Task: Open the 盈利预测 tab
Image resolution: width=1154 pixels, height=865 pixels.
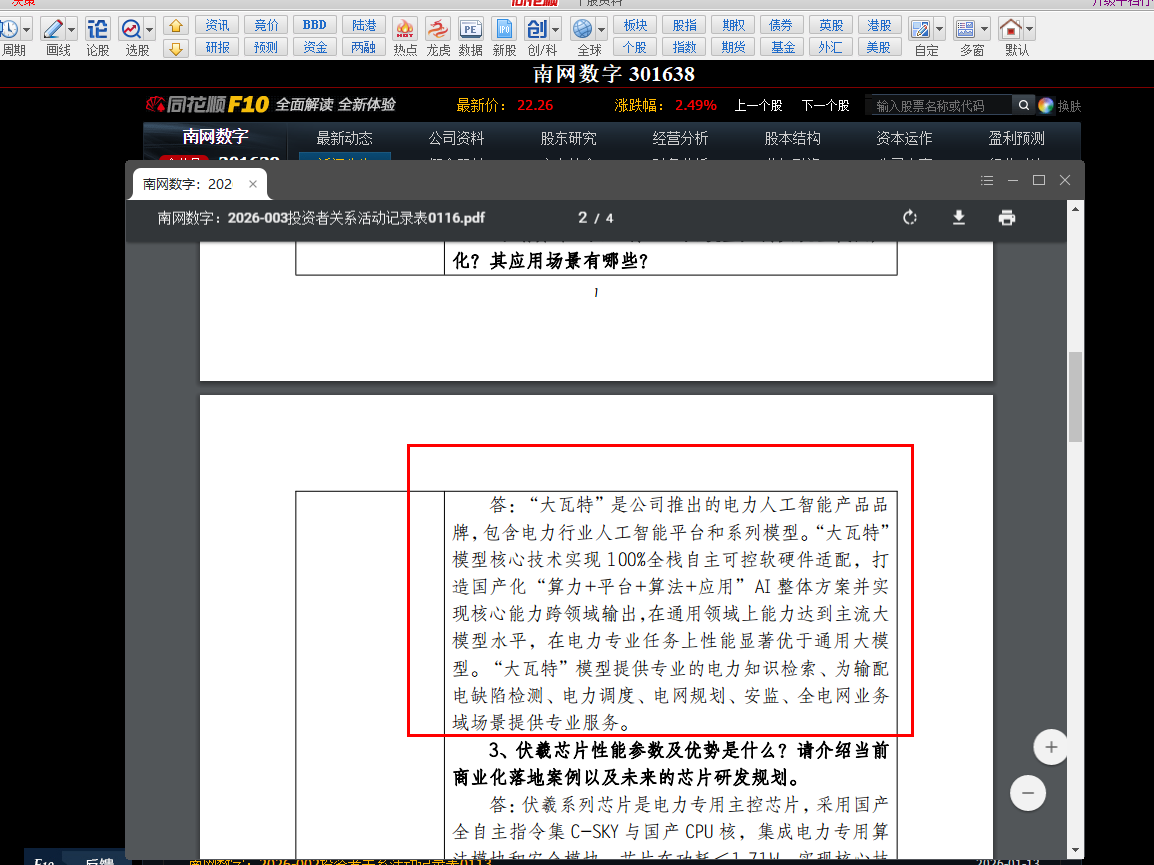Action: [x=1016, y=138]
